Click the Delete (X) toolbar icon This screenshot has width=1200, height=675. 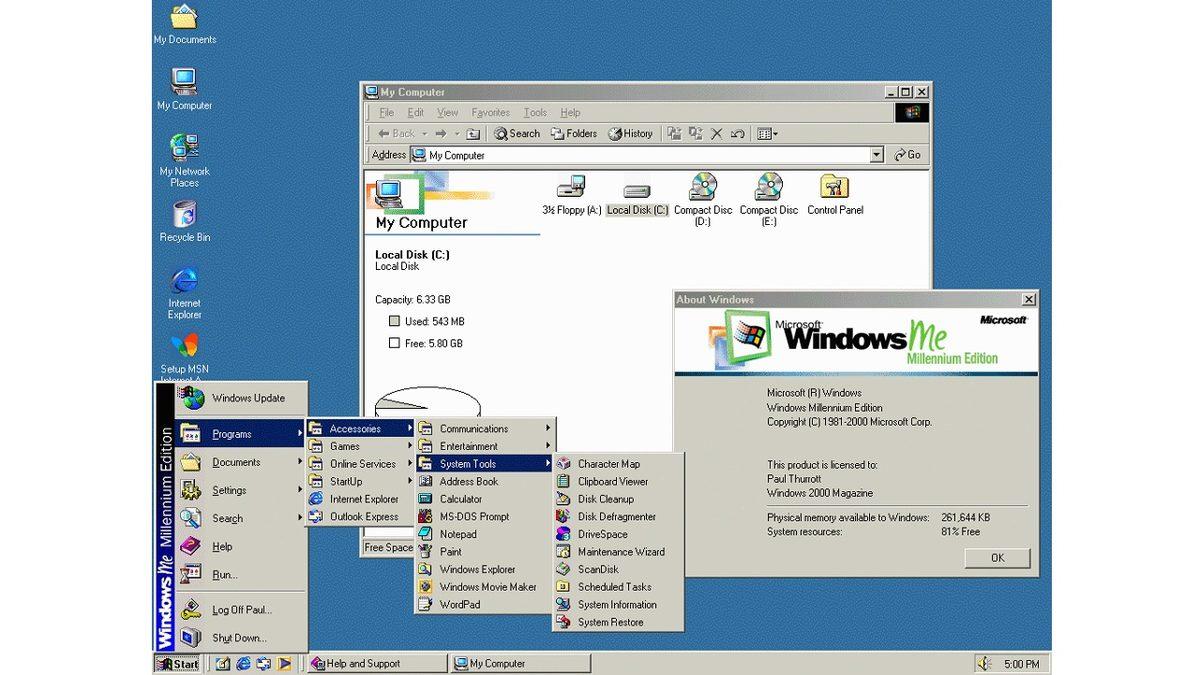pyautogui.click(x=717, y=133)
